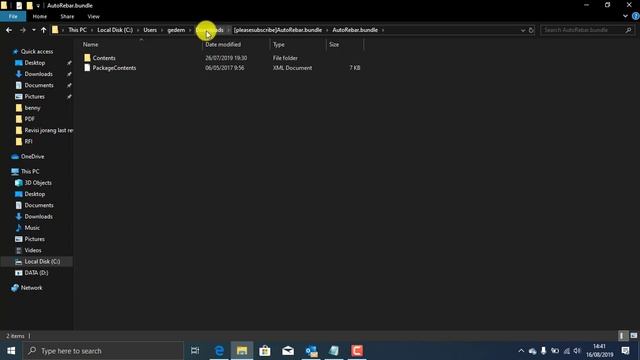Click the Search AutoRebar.bundle field
This screenshot has width=640, height=360.
[x=582, y=30]
